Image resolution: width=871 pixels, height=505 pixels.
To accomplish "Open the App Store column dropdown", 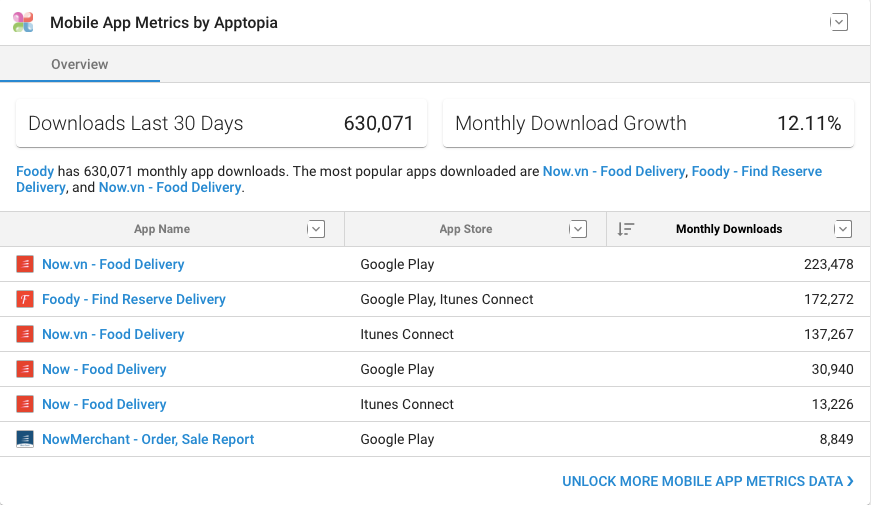I will click(578, 229).
